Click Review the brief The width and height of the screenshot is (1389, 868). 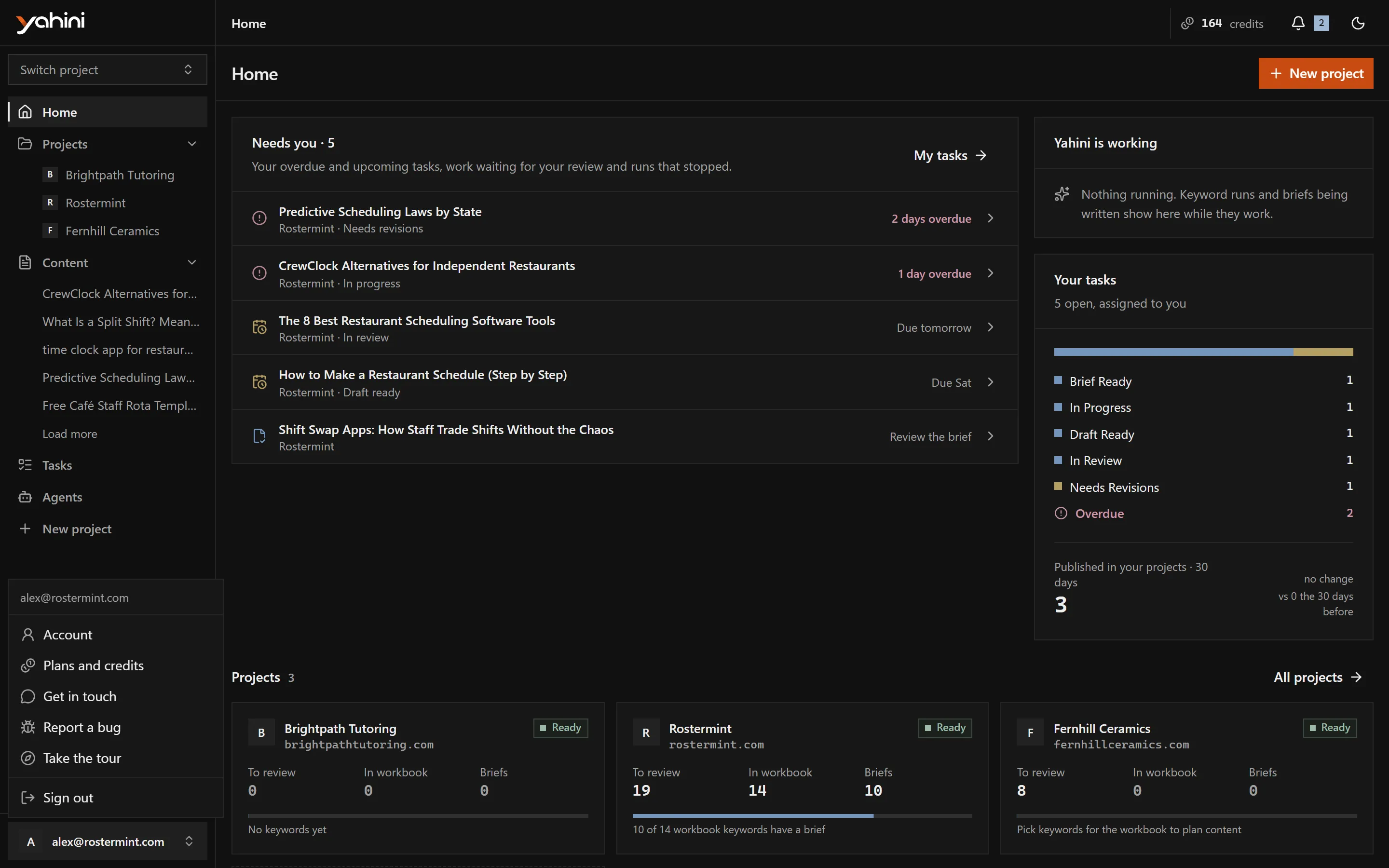click(930, 437)
